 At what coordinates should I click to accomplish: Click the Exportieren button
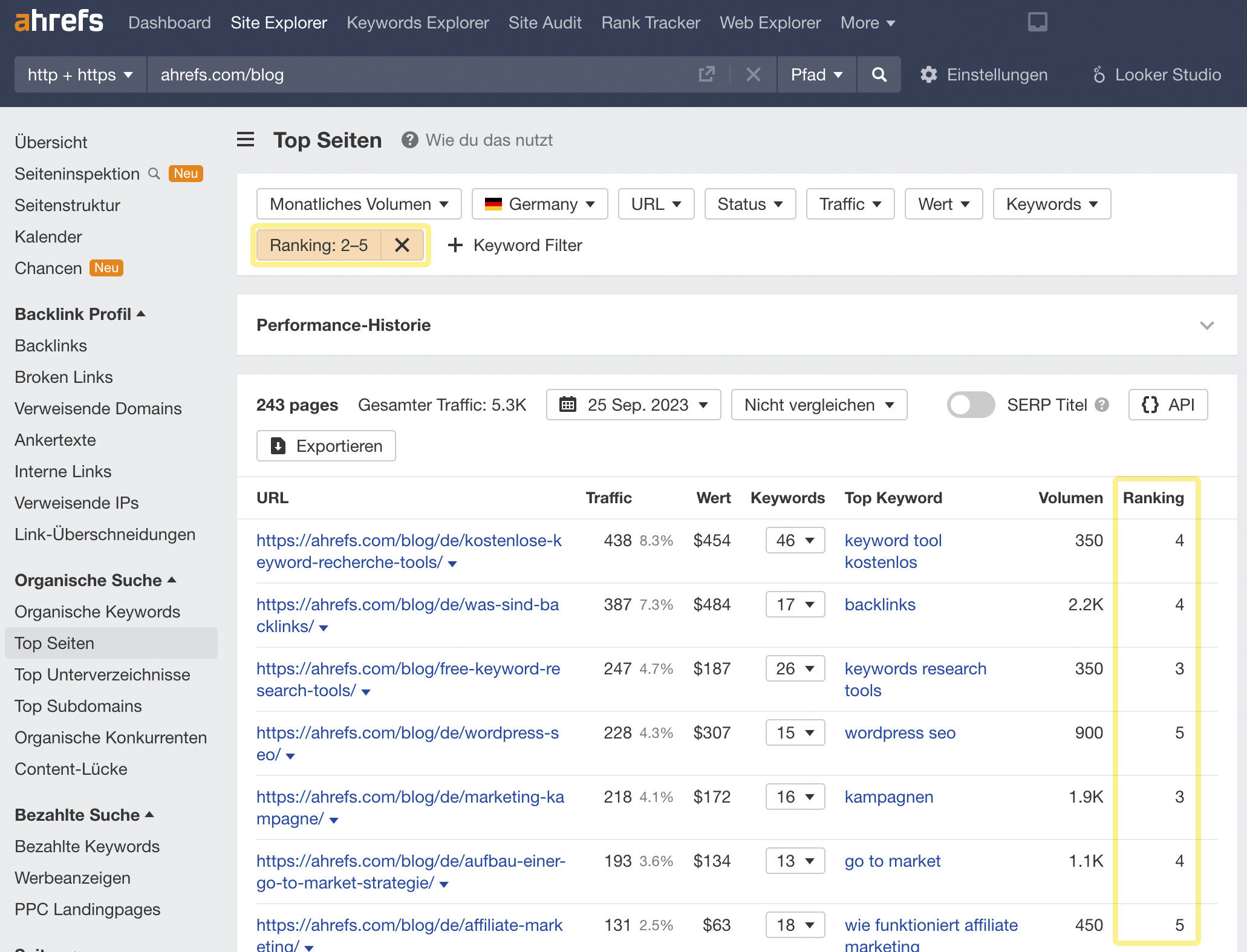point(325,446)
